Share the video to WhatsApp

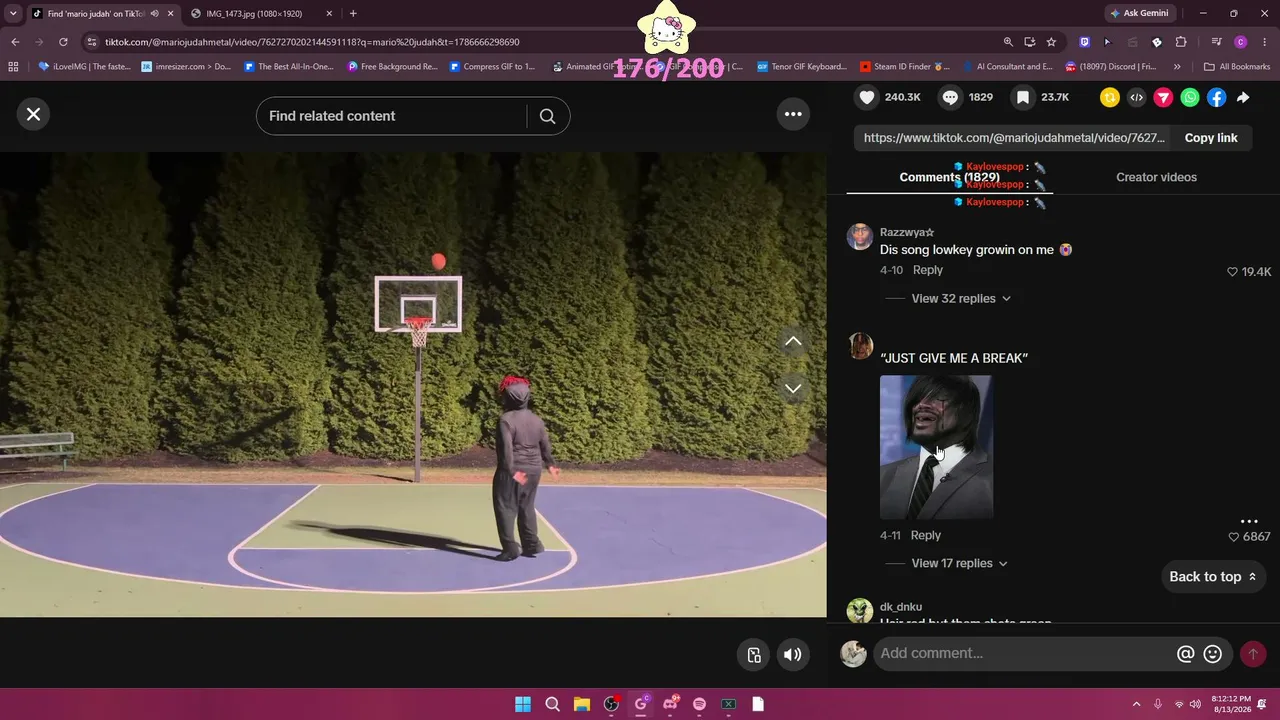point(1189,97)
